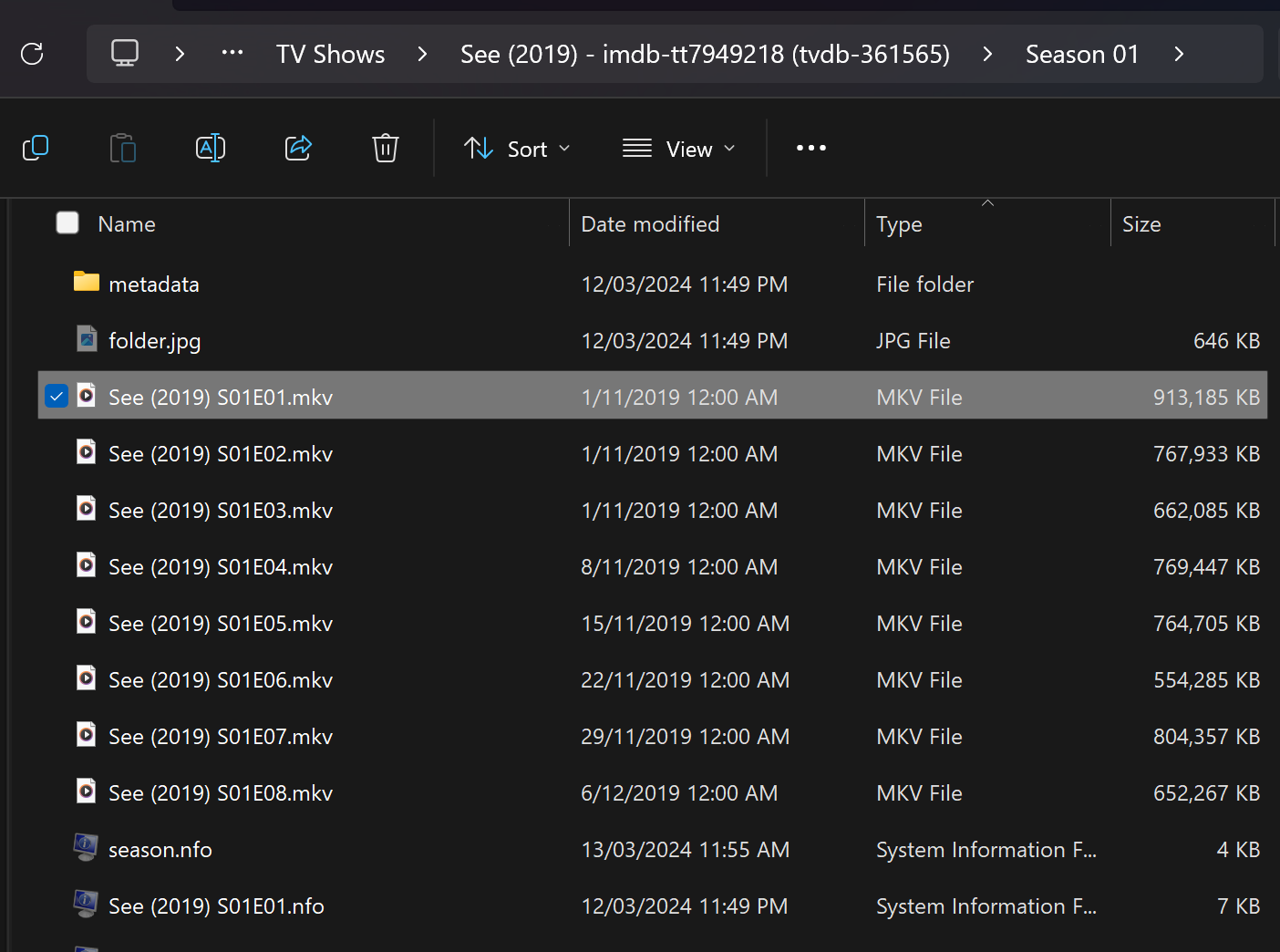The height and width of the screenshot is (952, 1280).
Task: Expand the chevron after Season 01
Action: point(1179,55)
